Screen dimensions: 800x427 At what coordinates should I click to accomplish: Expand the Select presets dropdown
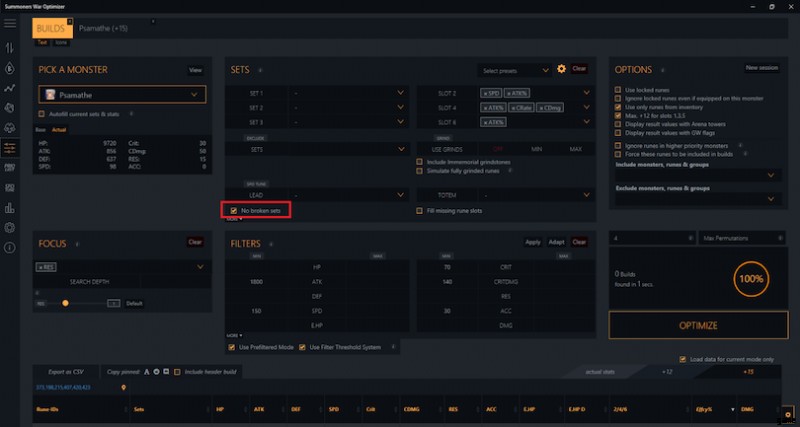[x=515, y=70]
